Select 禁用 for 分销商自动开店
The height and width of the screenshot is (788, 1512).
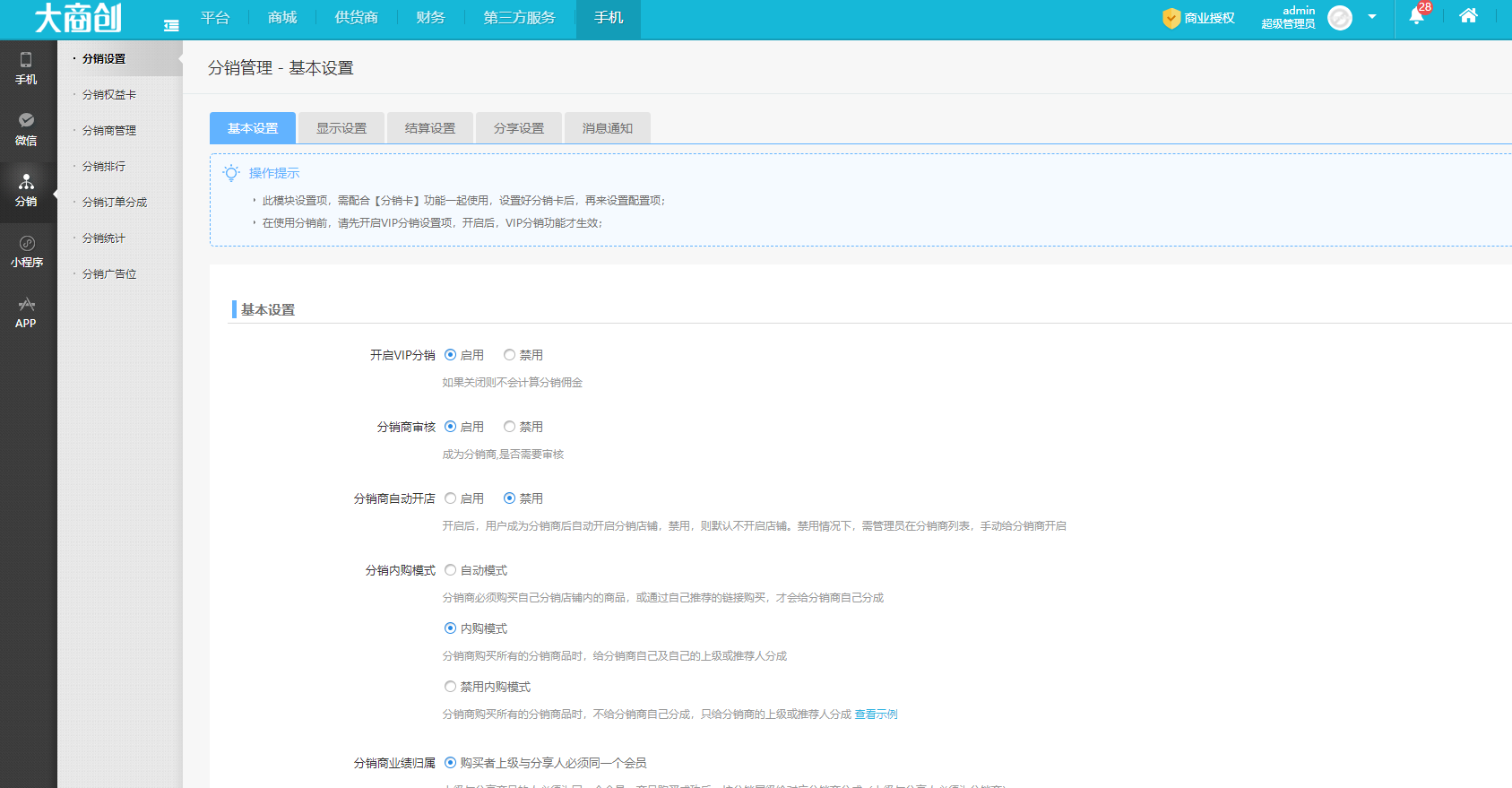(510, 498)
